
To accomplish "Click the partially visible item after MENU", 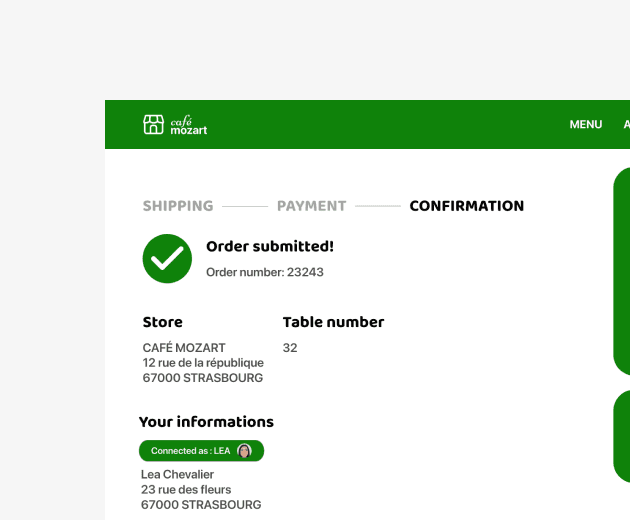I will point(627,125).
